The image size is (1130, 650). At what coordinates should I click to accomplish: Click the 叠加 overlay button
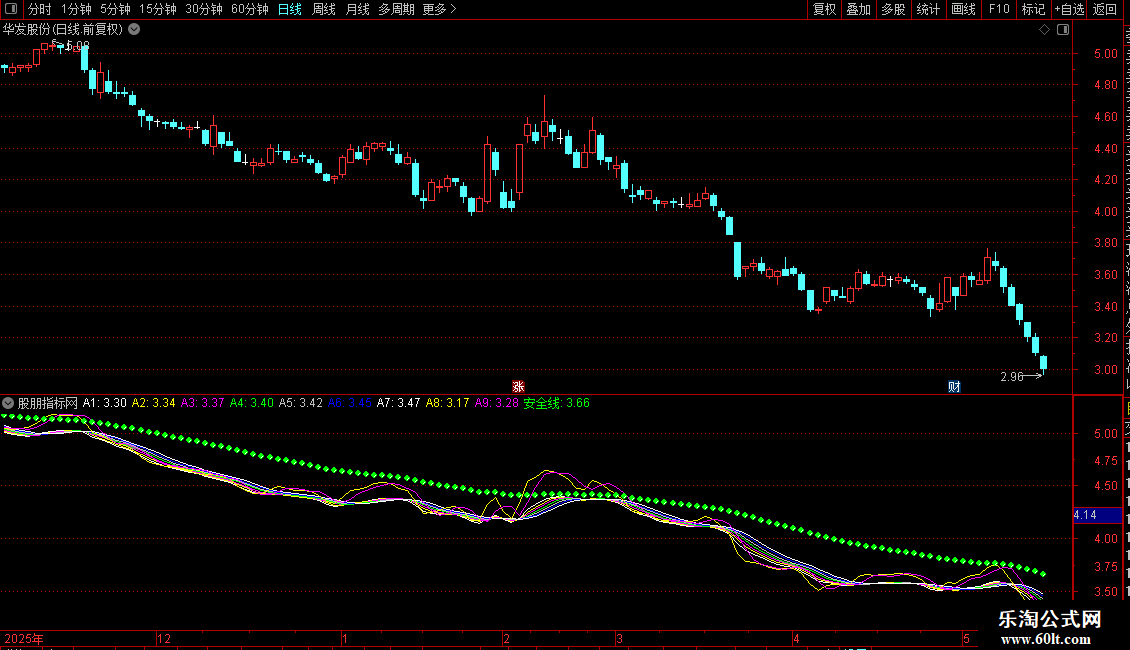[858, 9]
